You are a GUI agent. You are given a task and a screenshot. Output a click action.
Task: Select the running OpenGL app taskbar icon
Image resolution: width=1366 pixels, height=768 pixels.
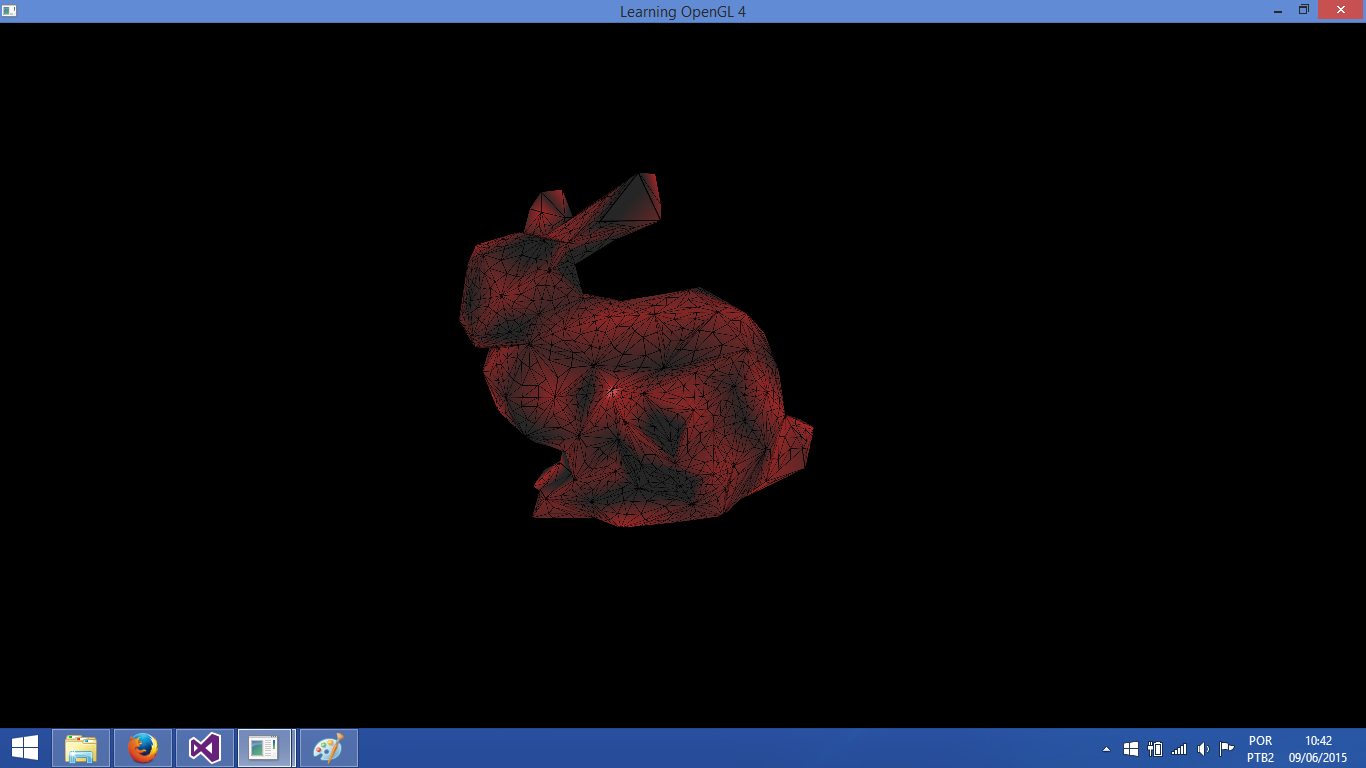(x=265, y=748)
